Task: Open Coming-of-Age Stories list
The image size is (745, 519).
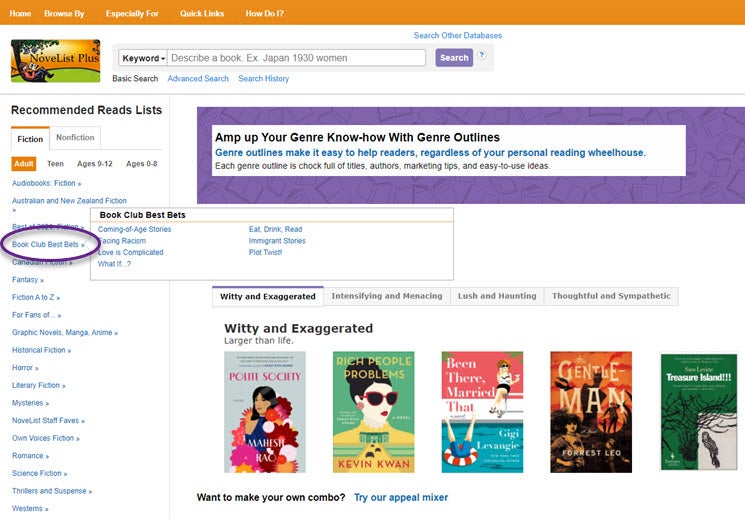Action: pyautogui.click(x=134, y=229)
